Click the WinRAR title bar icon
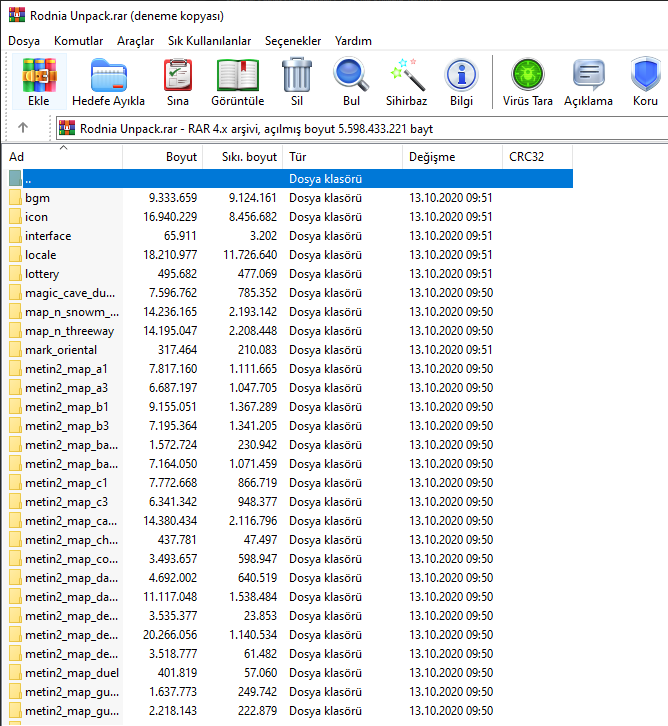 (17, 15)
